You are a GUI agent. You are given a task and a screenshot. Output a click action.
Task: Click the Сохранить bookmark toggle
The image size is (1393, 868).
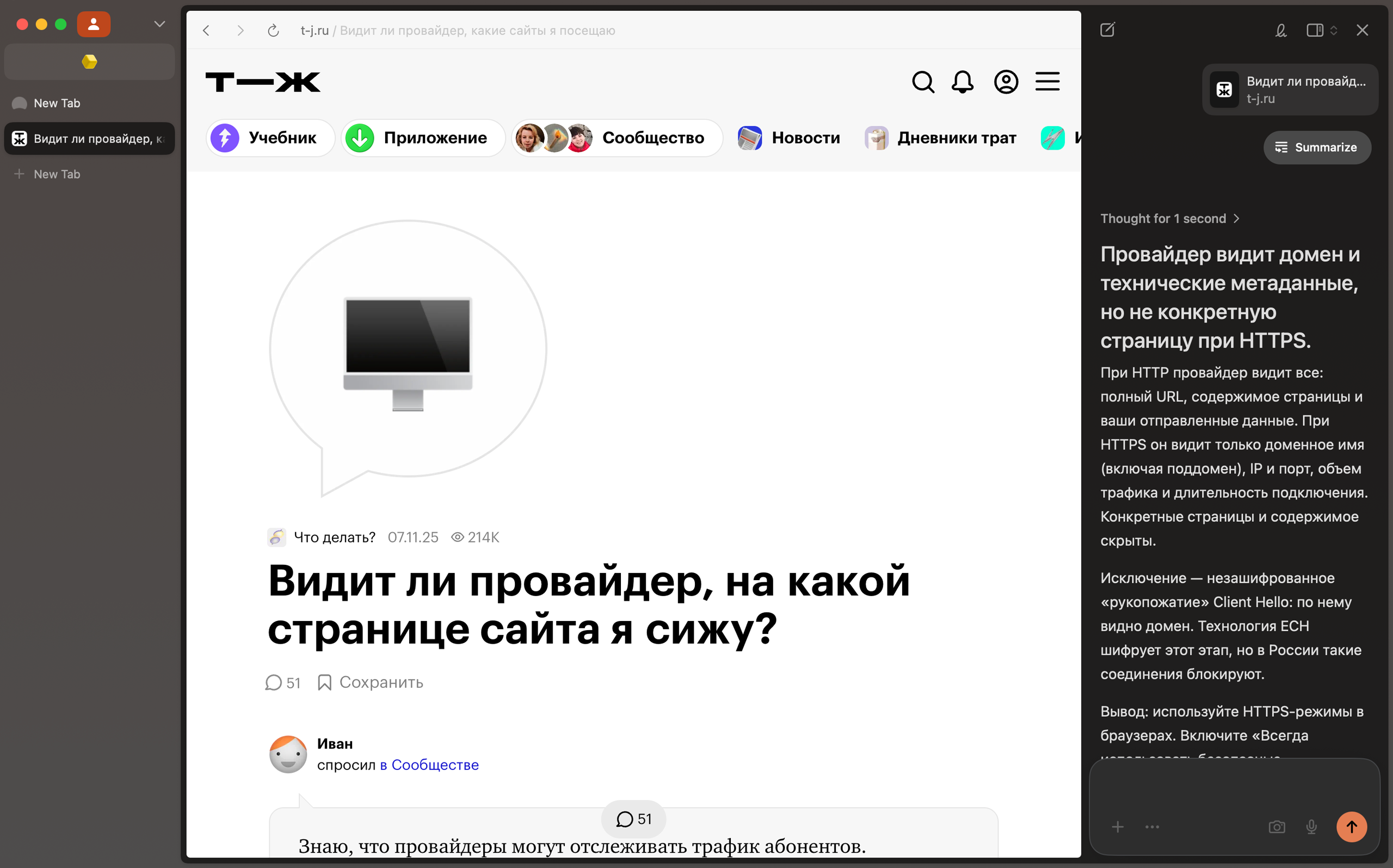pos(371,682)
